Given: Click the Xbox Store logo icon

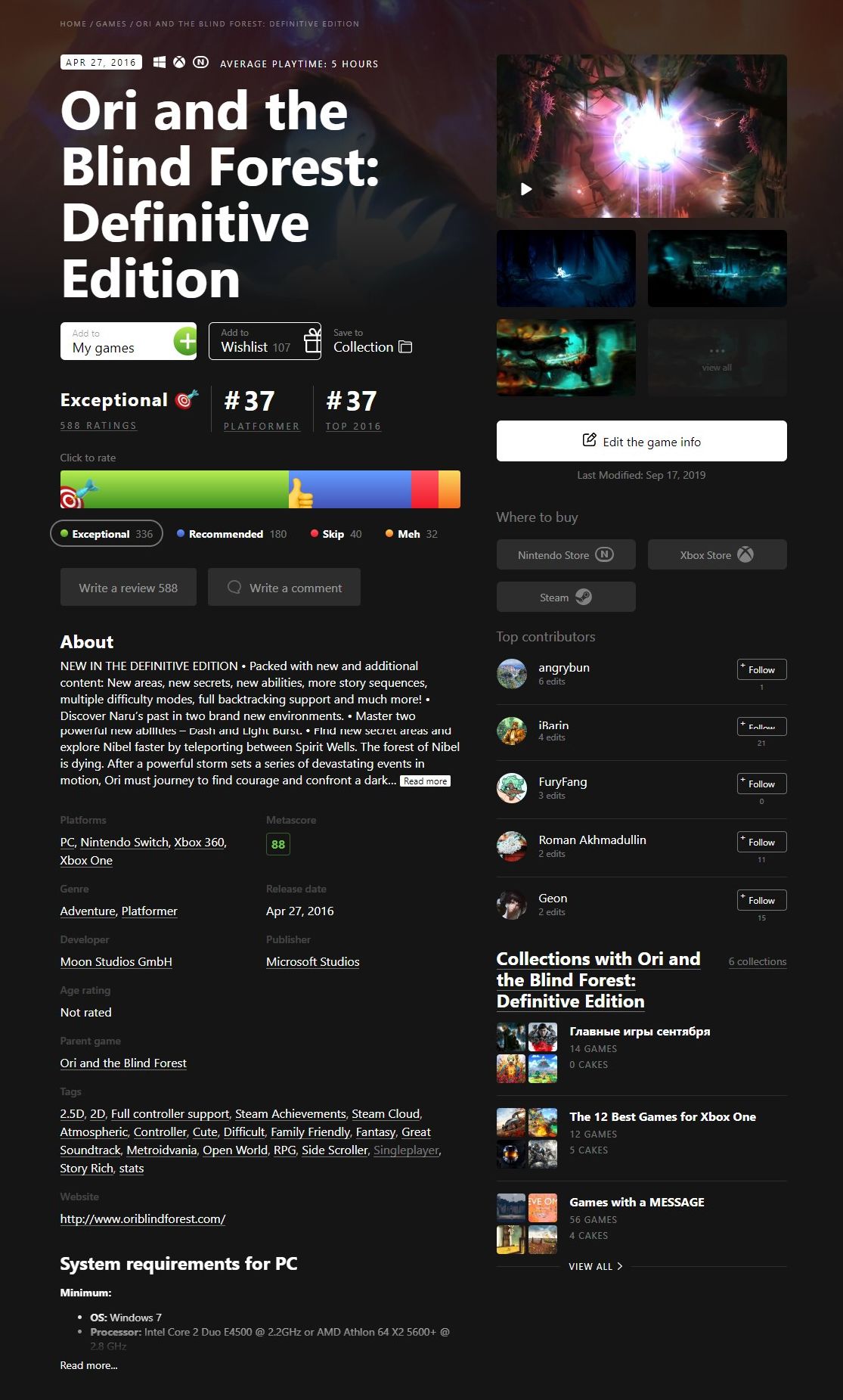Looking at the screenshot, I should pos(745,554).
